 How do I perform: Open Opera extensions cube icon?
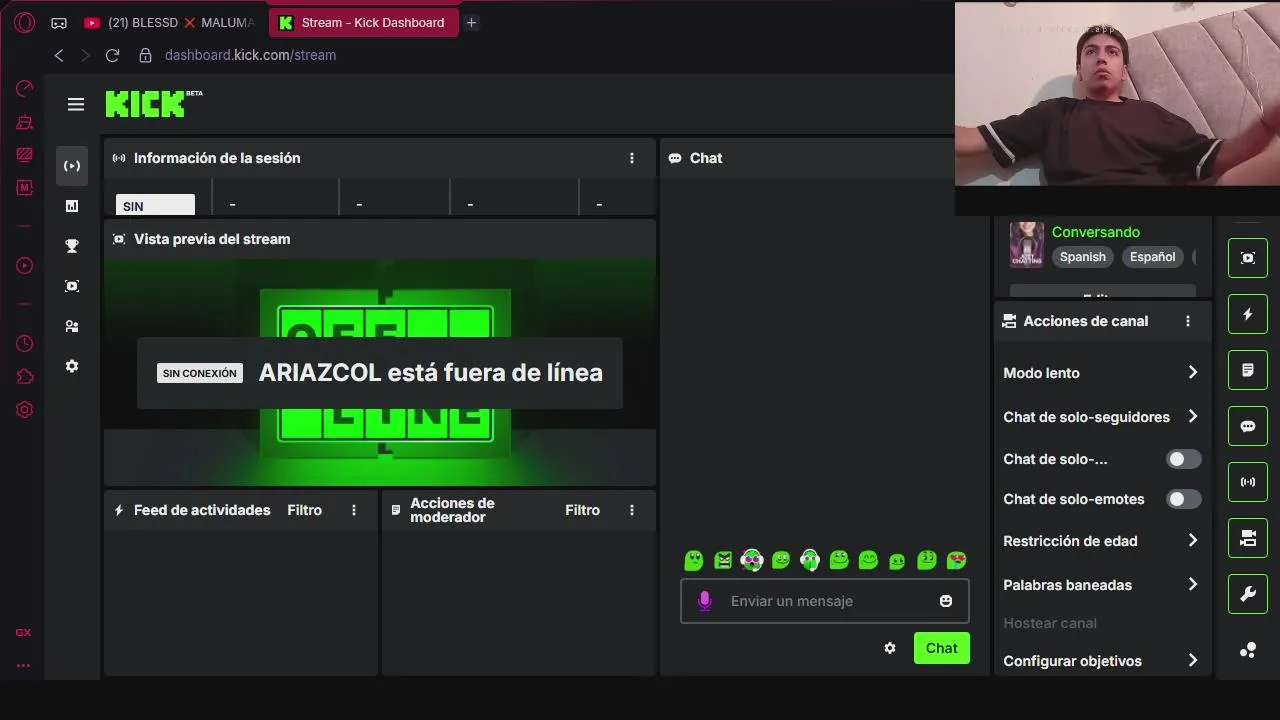24,376
